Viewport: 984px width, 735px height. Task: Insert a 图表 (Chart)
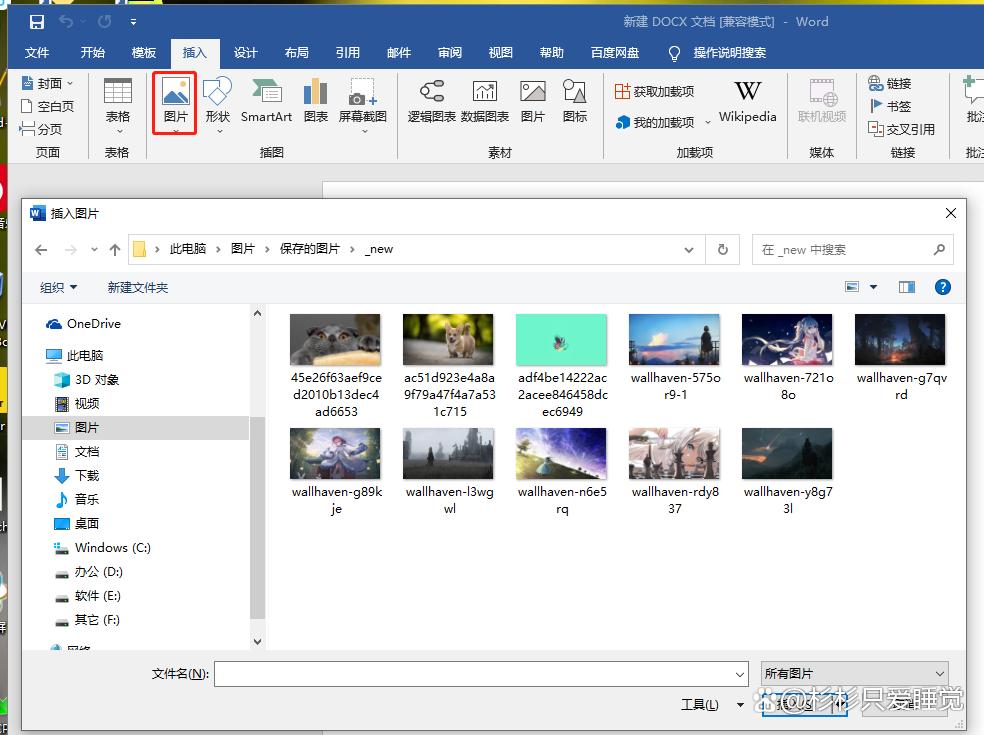tap(315, 95)
